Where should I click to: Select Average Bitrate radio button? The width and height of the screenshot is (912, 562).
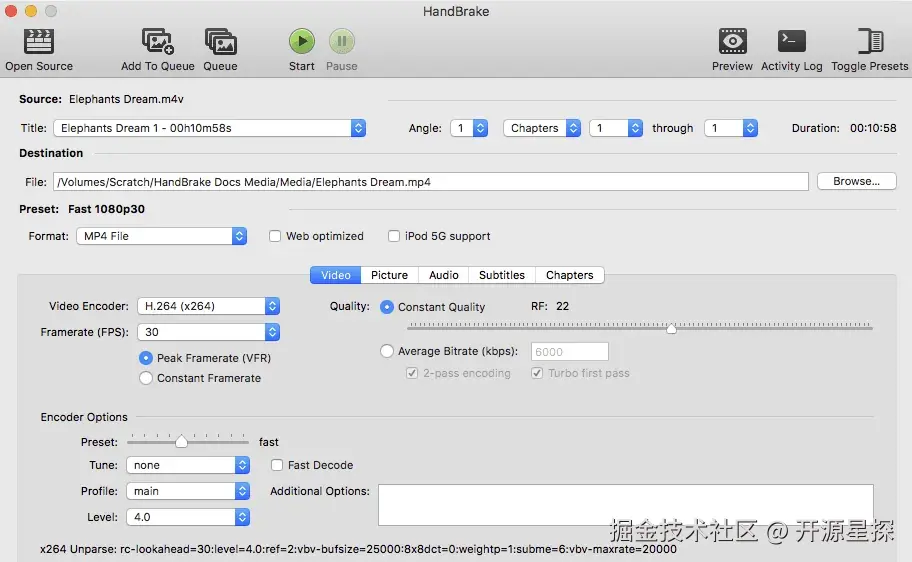point(387,351)
